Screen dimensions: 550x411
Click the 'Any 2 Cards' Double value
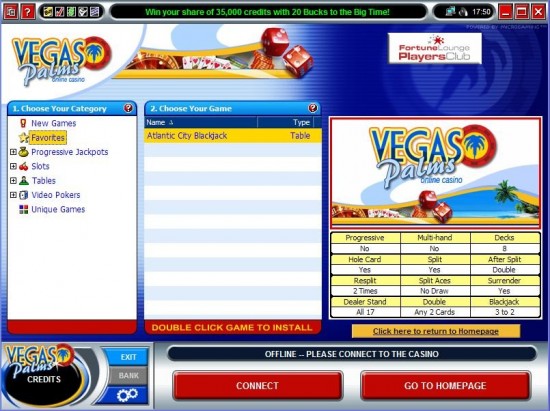pyautogui.click(x=435, y=312)
